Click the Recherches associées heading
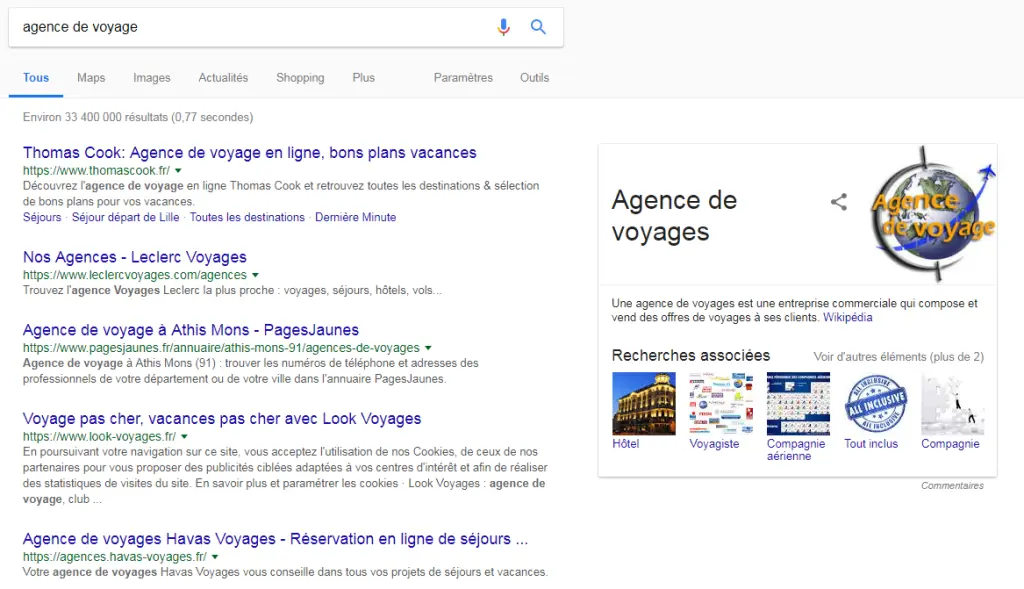 [690, 356]
